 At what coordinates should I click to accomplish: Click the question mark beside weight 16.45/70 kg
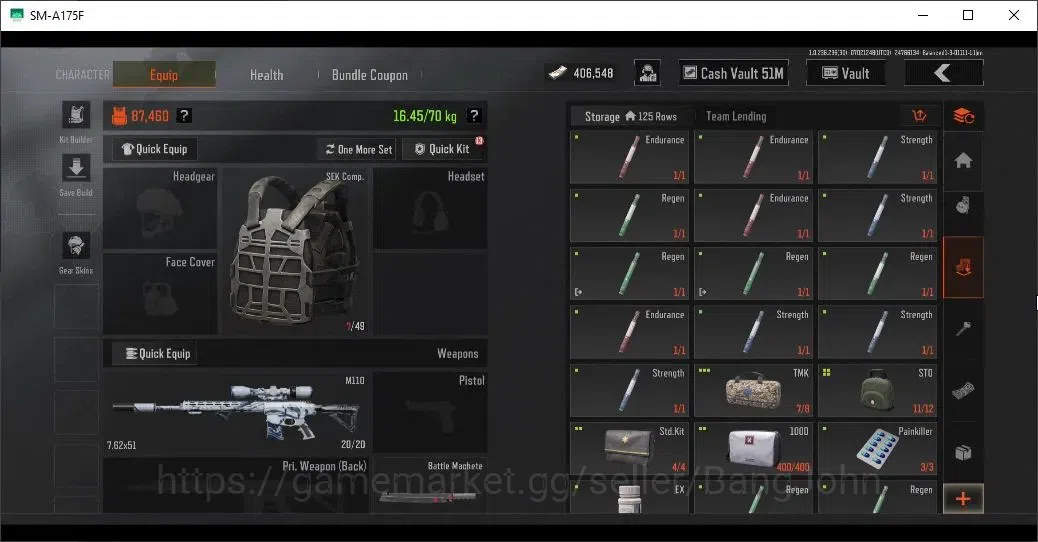pyautogui.click(x=474, y=116)
